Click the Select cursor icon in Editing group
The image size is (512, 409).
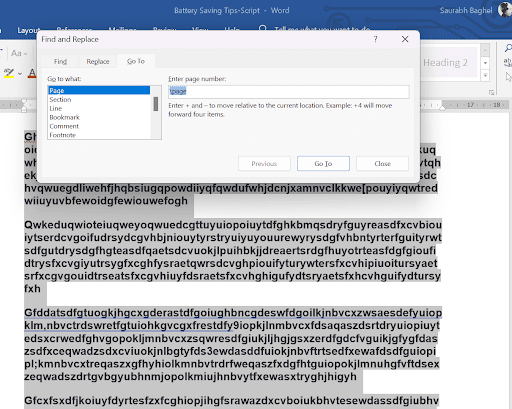click(x=508, y=77)
